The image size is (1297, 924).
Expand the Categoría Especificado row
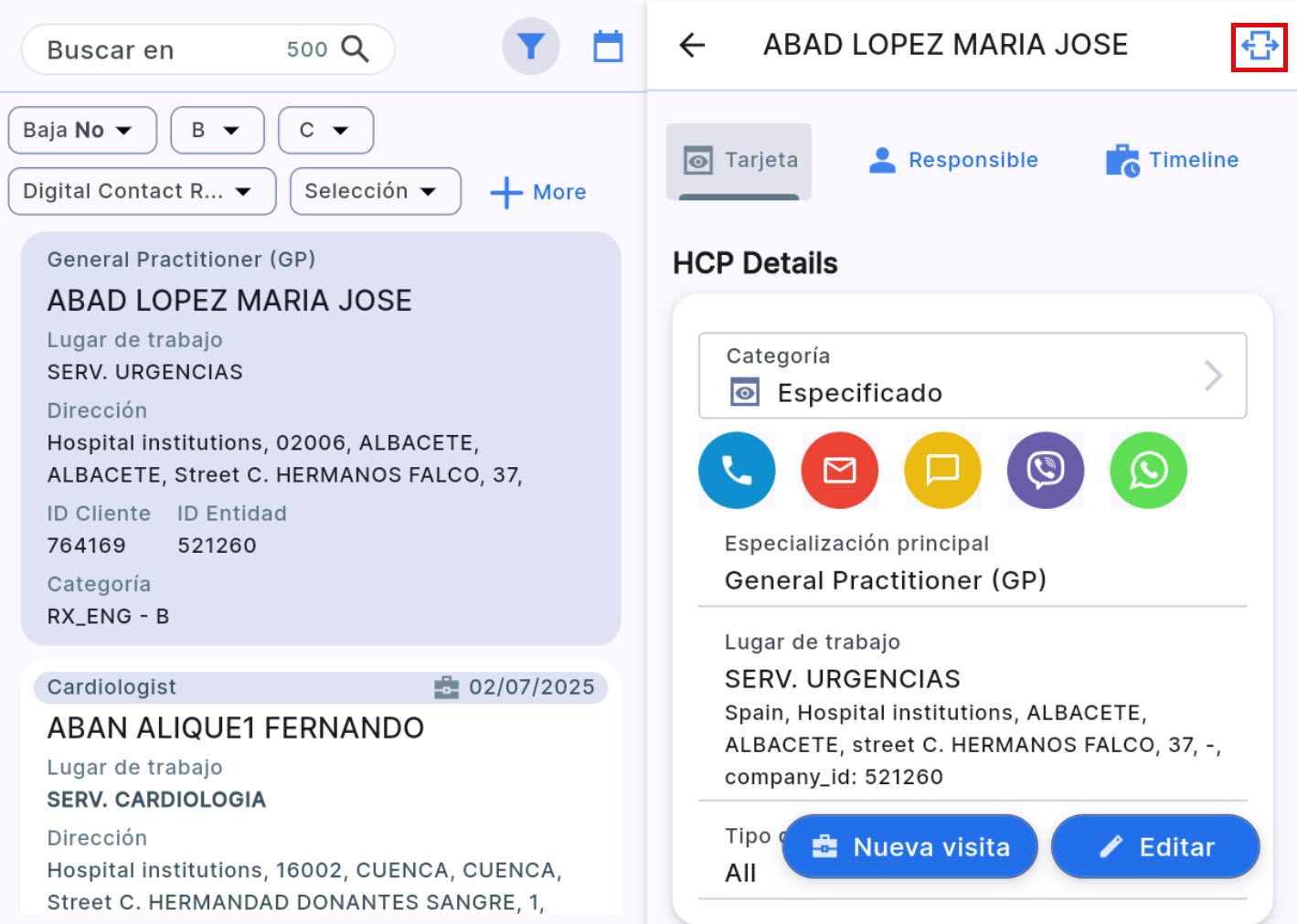pyautogui.click(x=972, y=376)
